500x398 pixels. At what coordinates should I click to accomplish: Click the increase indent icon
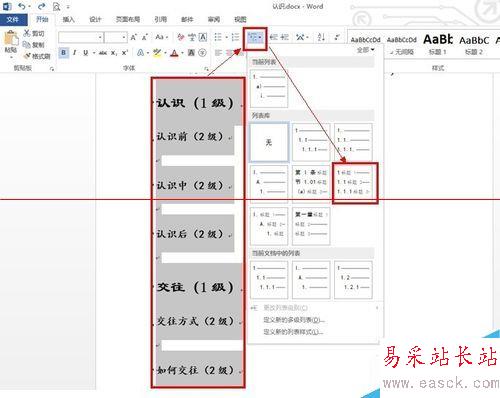284,37
